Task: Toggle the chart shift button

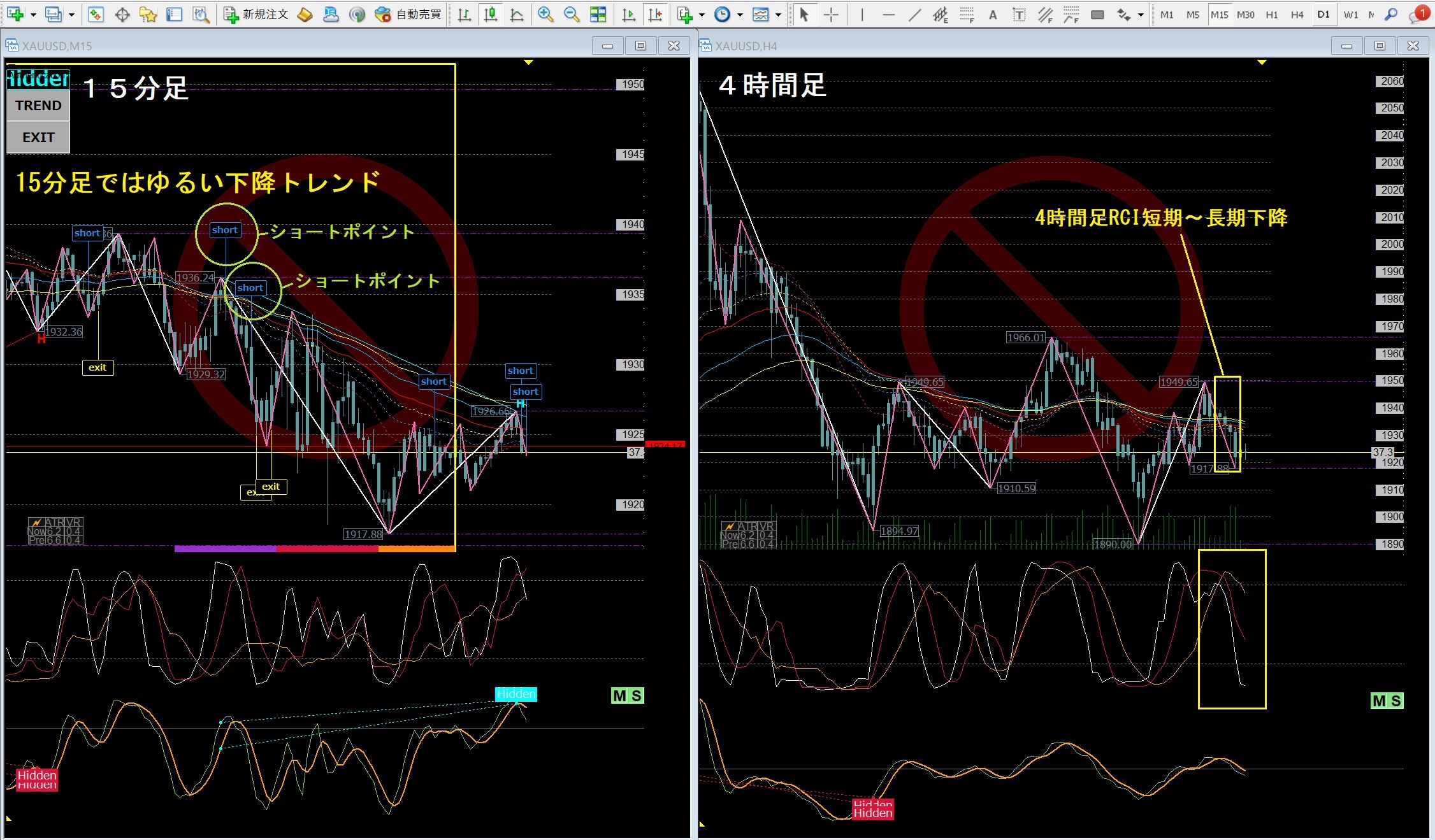Action: pyautogui.click(x=654, y=14)
